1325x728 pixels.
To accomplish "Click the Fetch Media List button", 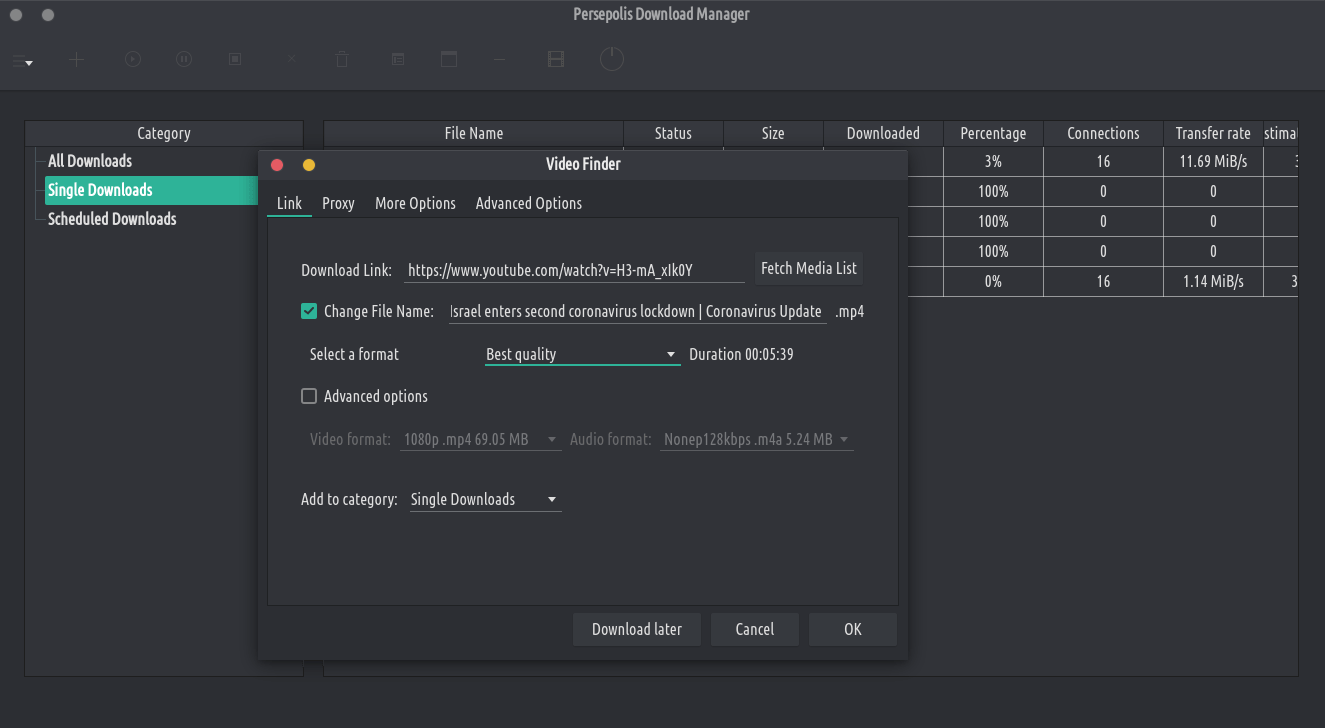I will tap(809, 268).
